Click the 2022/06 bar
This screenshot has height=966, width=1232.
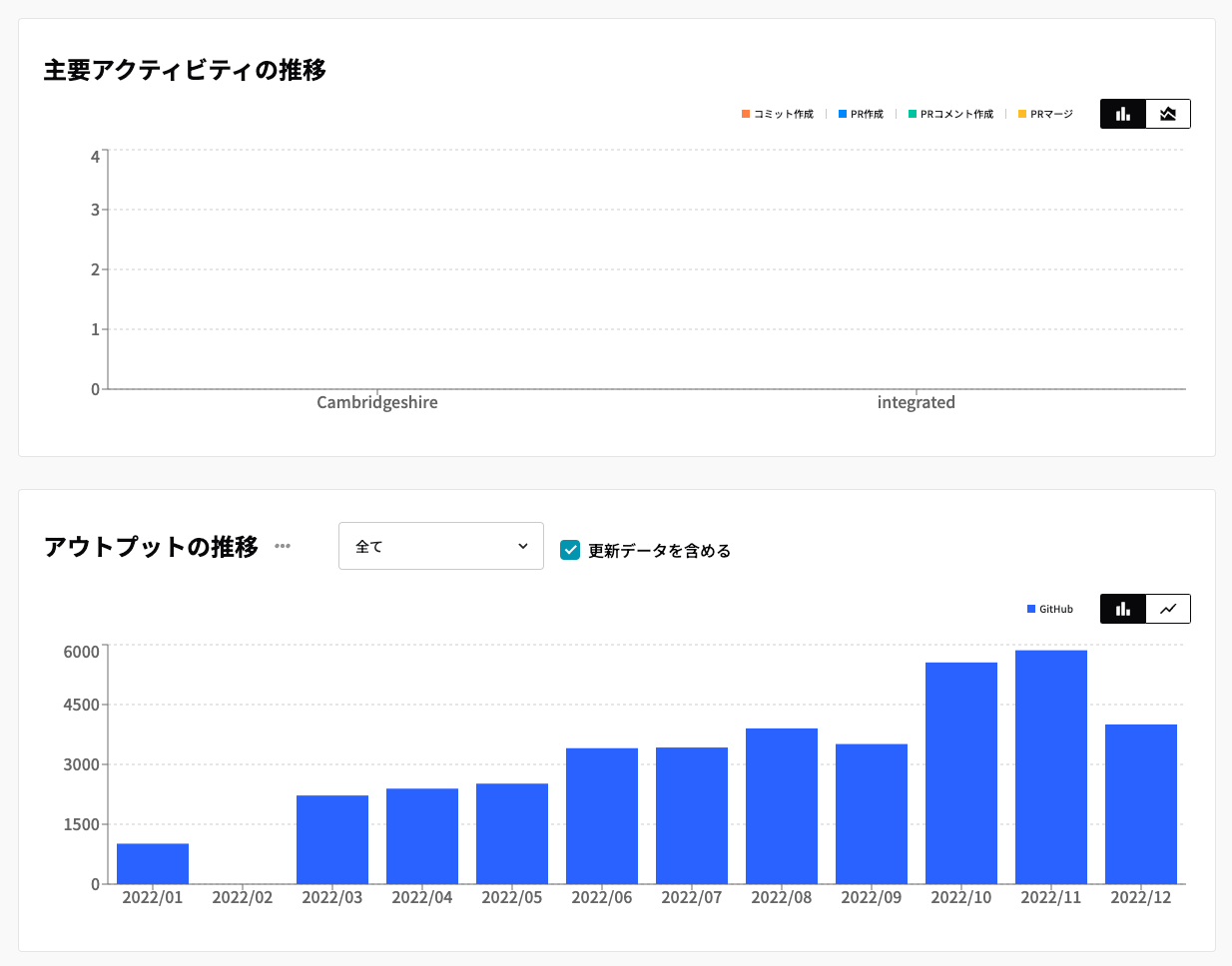point(602,816)
